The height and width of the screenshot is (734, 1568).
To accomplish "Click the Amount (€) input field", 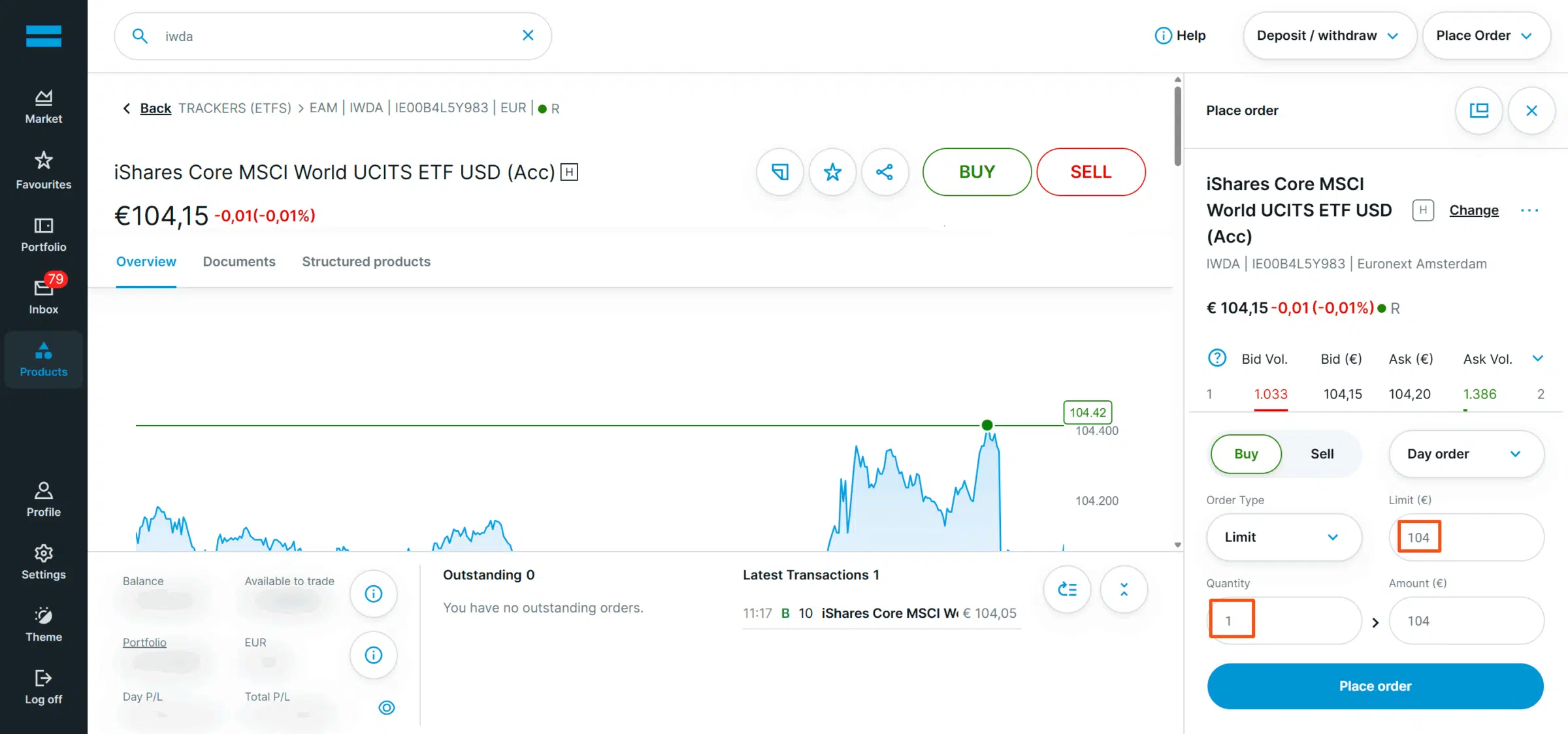I will (1466, 620).
